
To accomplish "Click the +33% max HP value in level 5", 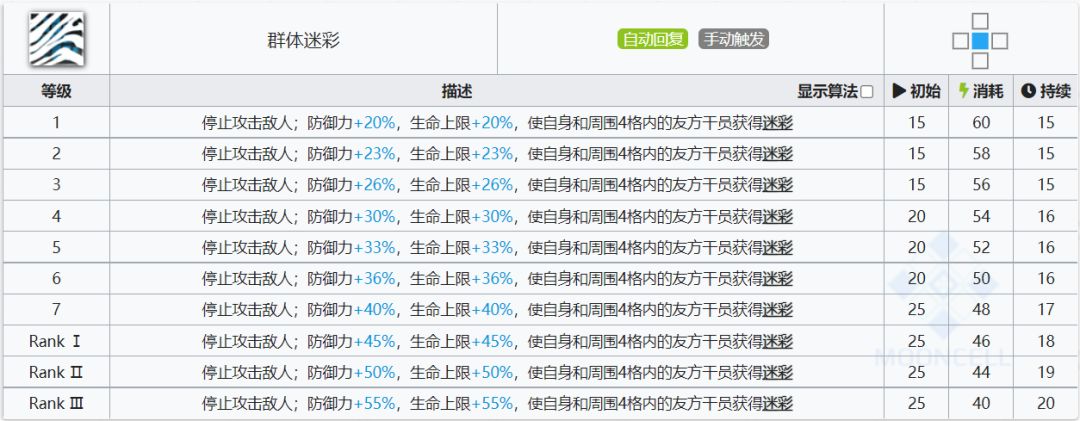I will click(x=492, y=248).
